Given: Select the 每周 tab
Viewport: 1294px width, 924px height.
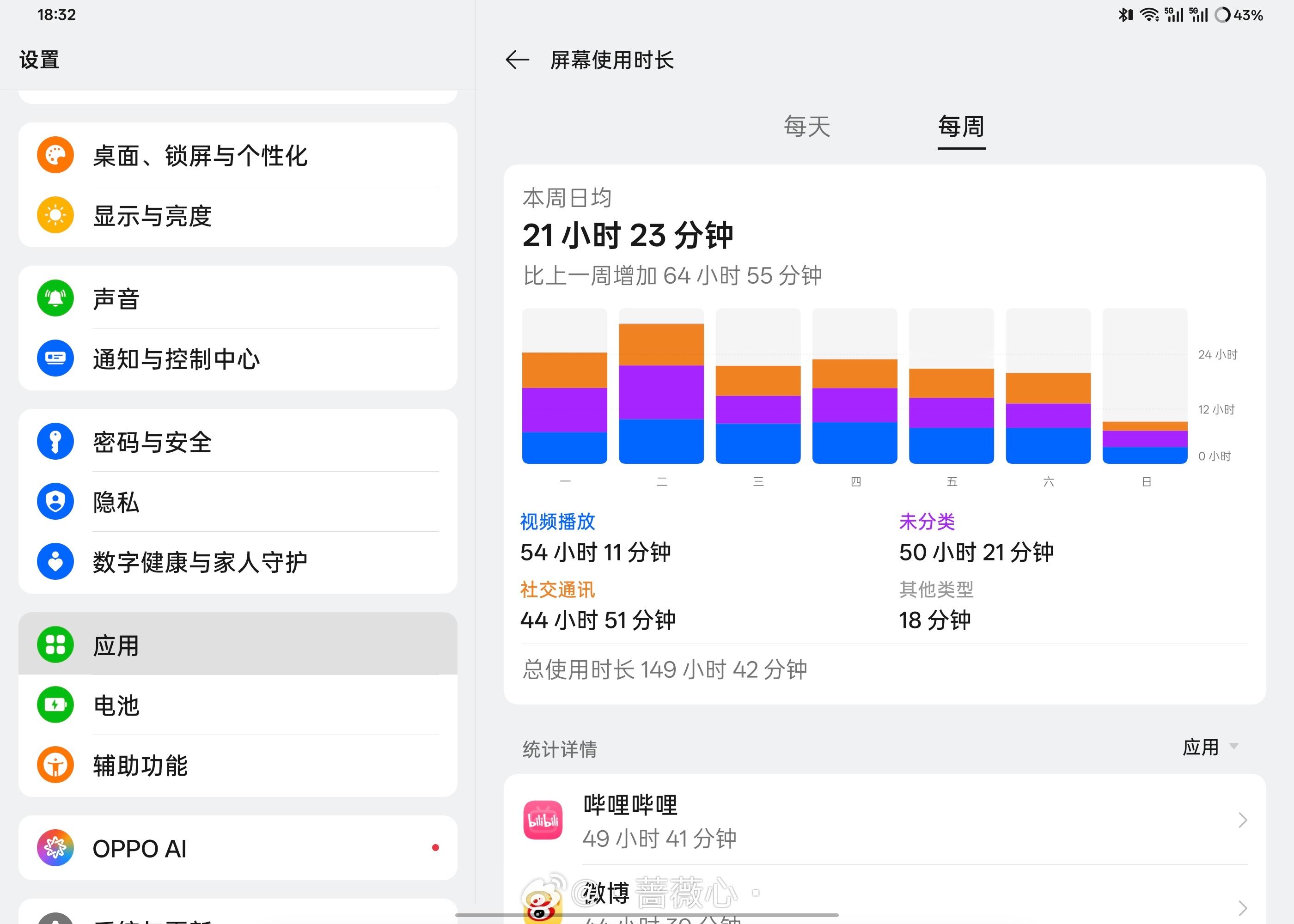Looking at the screenshot, I should tap(961, 126).
